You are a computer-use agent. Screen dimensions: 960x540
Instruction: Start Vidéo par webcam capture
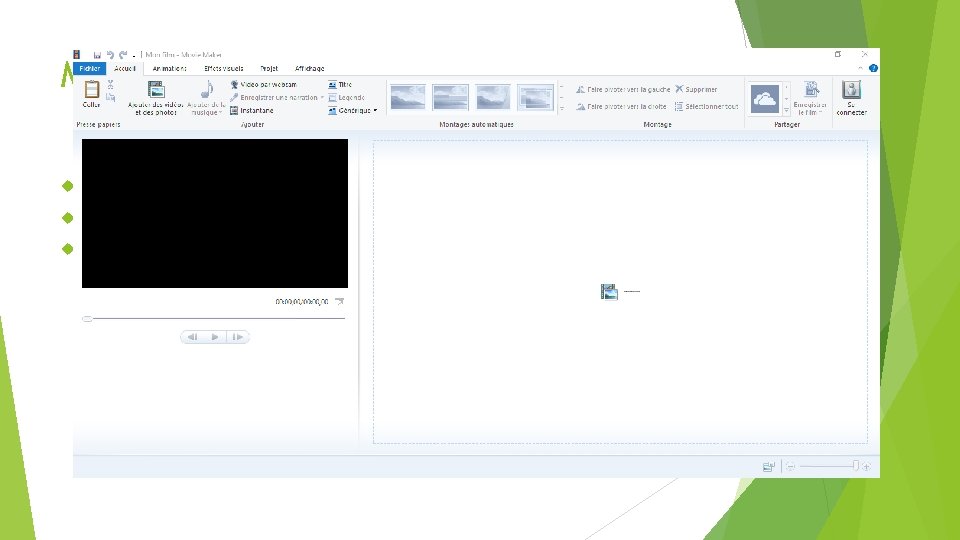[263, 84]
